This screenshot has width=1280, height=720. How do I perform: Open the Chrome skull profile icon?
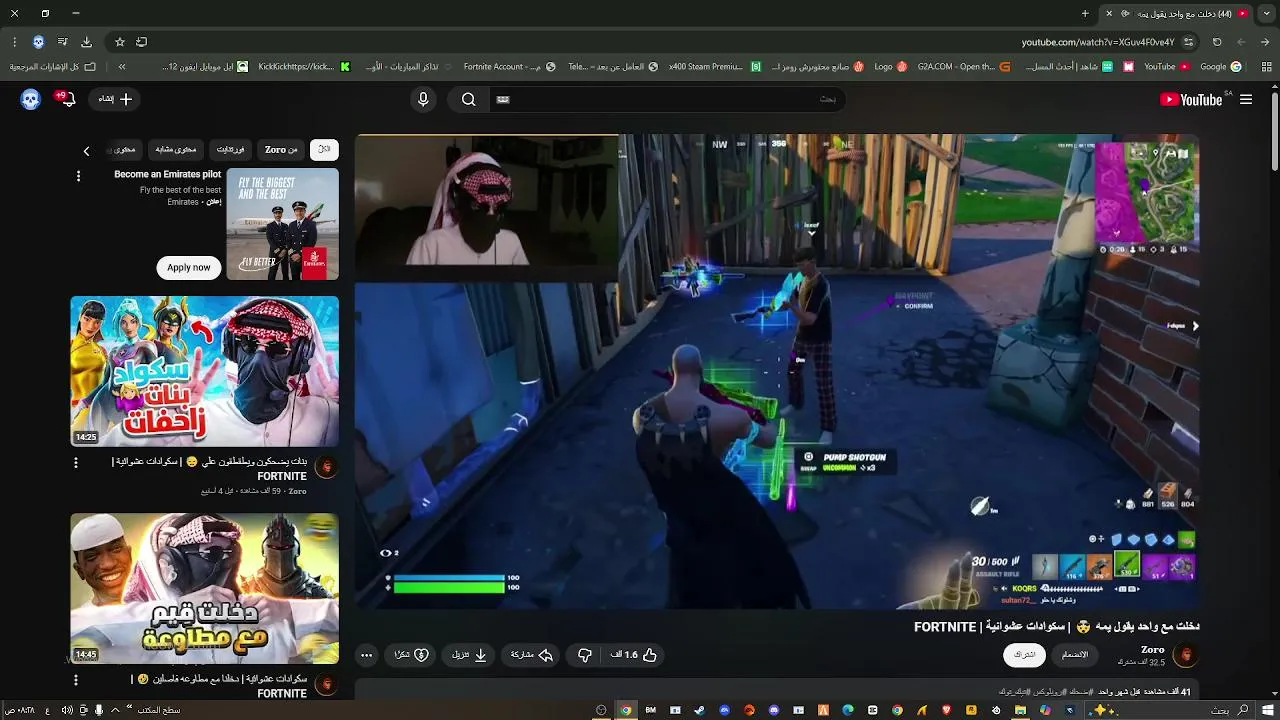(x=38, y=42)
